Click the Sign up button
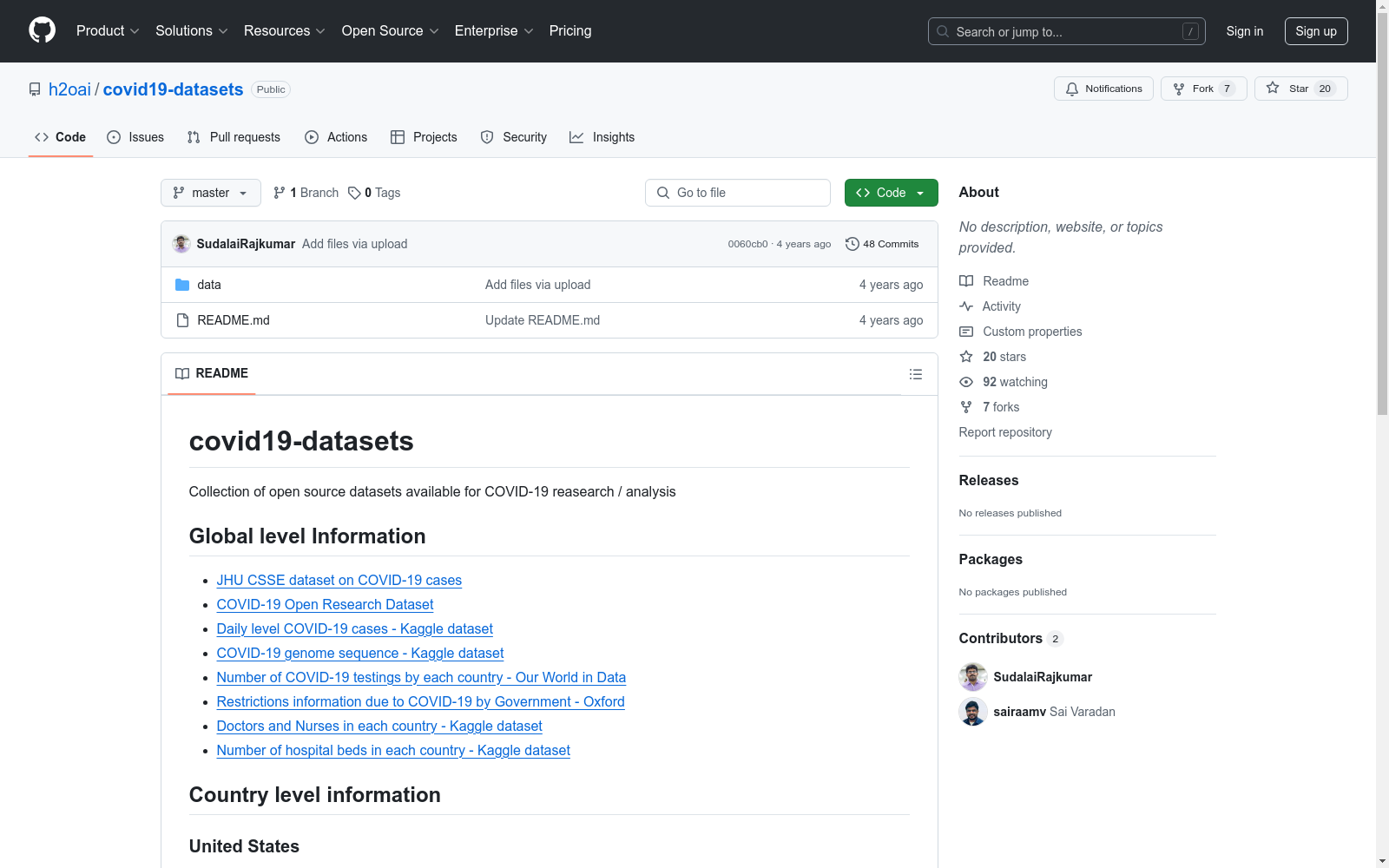 (x=1316, y=31)
